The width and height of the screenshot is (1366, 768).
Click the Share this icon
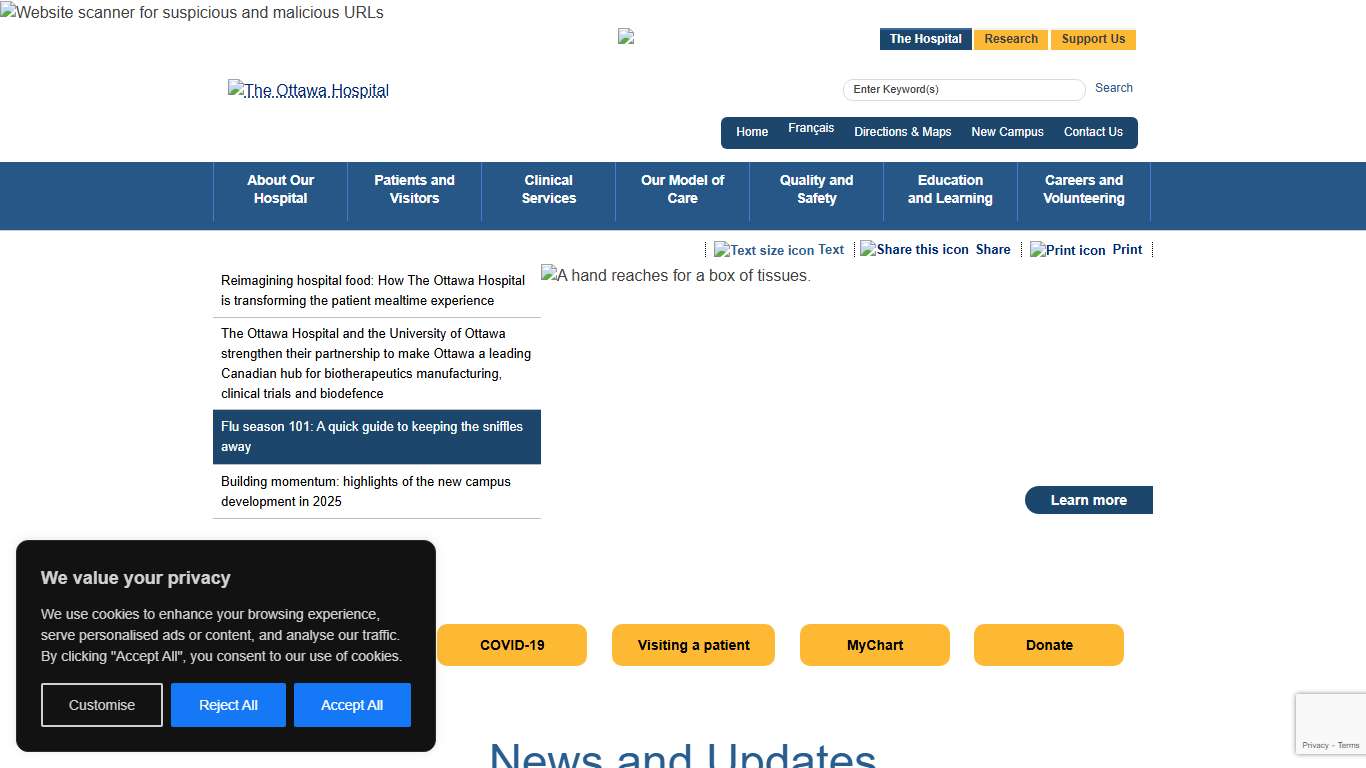pyautogui.click(x=914, y=249)
